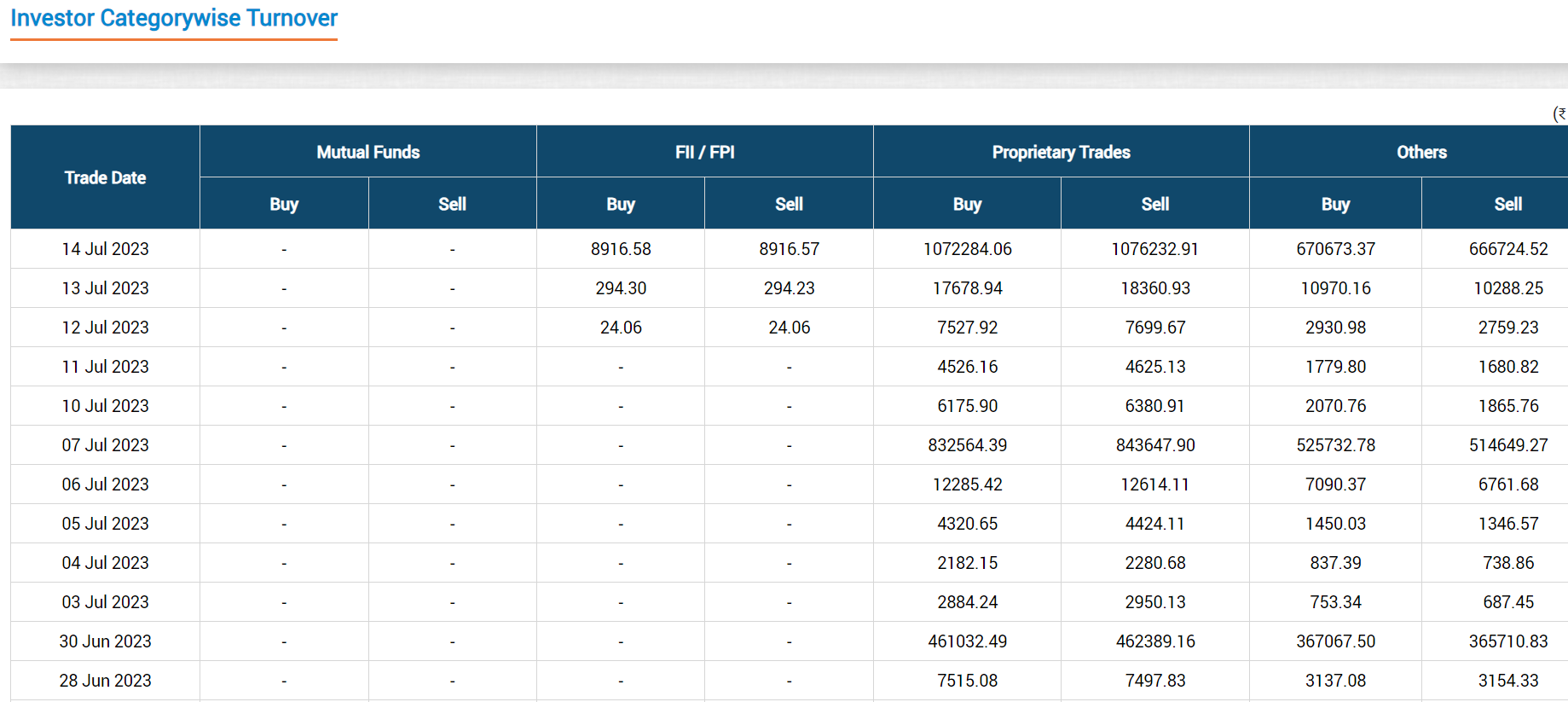
Task: Click the 07 Jul 2023 date row
Action: pyautogui.click(x=105, y=445)
